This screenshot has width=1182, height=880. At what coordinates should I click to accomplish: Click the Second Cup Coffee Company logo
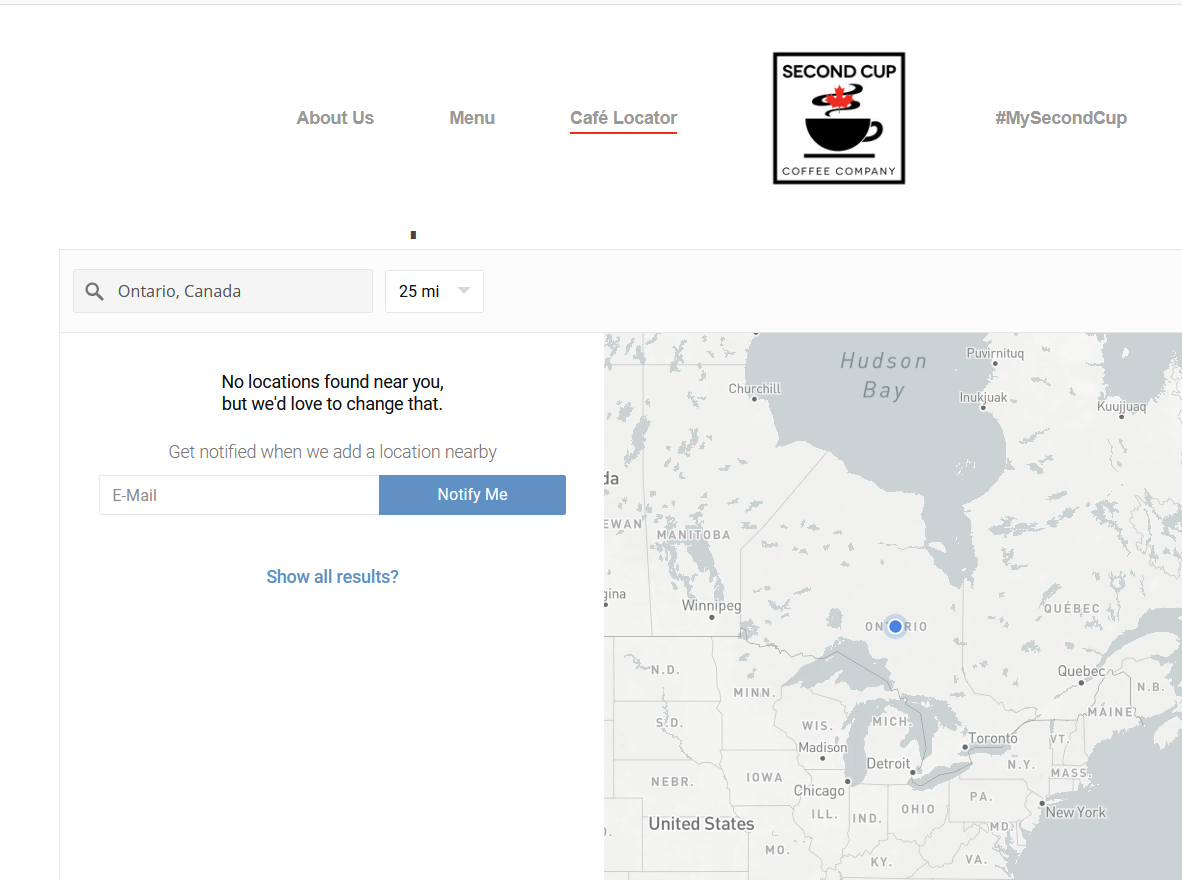[838, 118]
